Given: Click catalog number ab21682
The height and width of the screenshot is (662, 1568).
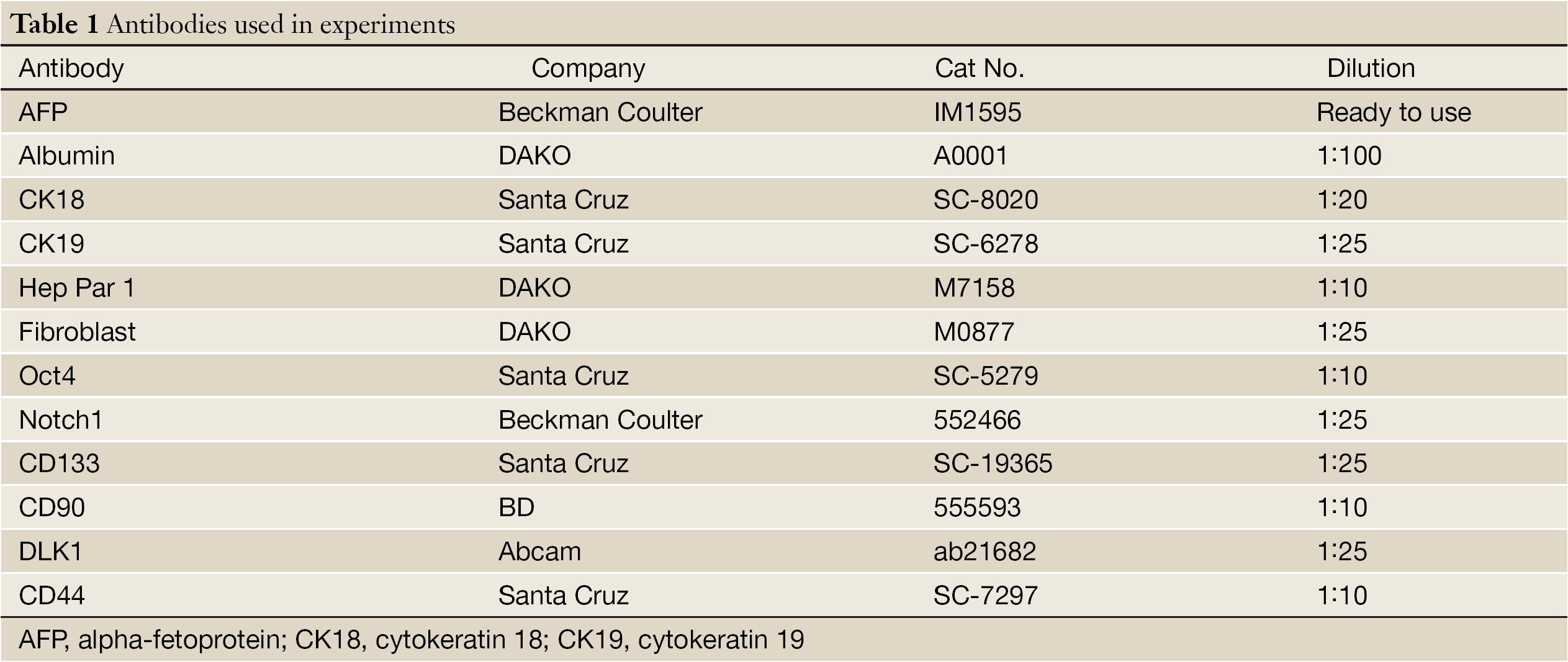Looking at the screenshot, I should [x=985, y=552].
